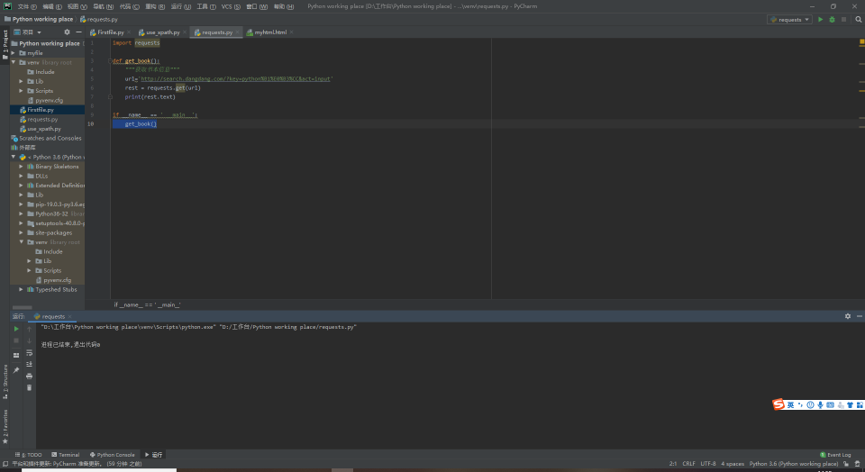Start debugging with the green bug icon
The width and height of the screenshot is (865, 472).
point(832,19)
